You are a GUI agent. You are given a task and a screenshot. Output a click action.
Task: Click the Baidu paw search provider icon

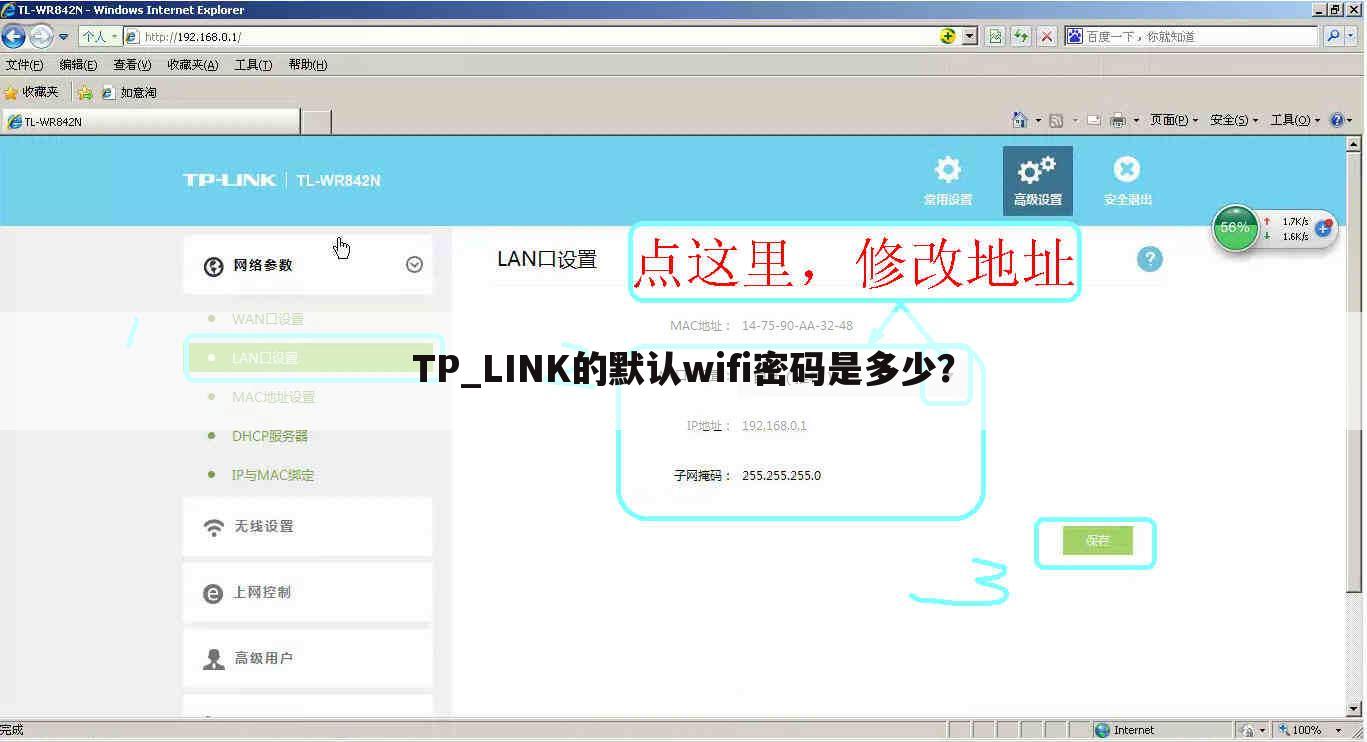(1075, 37)
